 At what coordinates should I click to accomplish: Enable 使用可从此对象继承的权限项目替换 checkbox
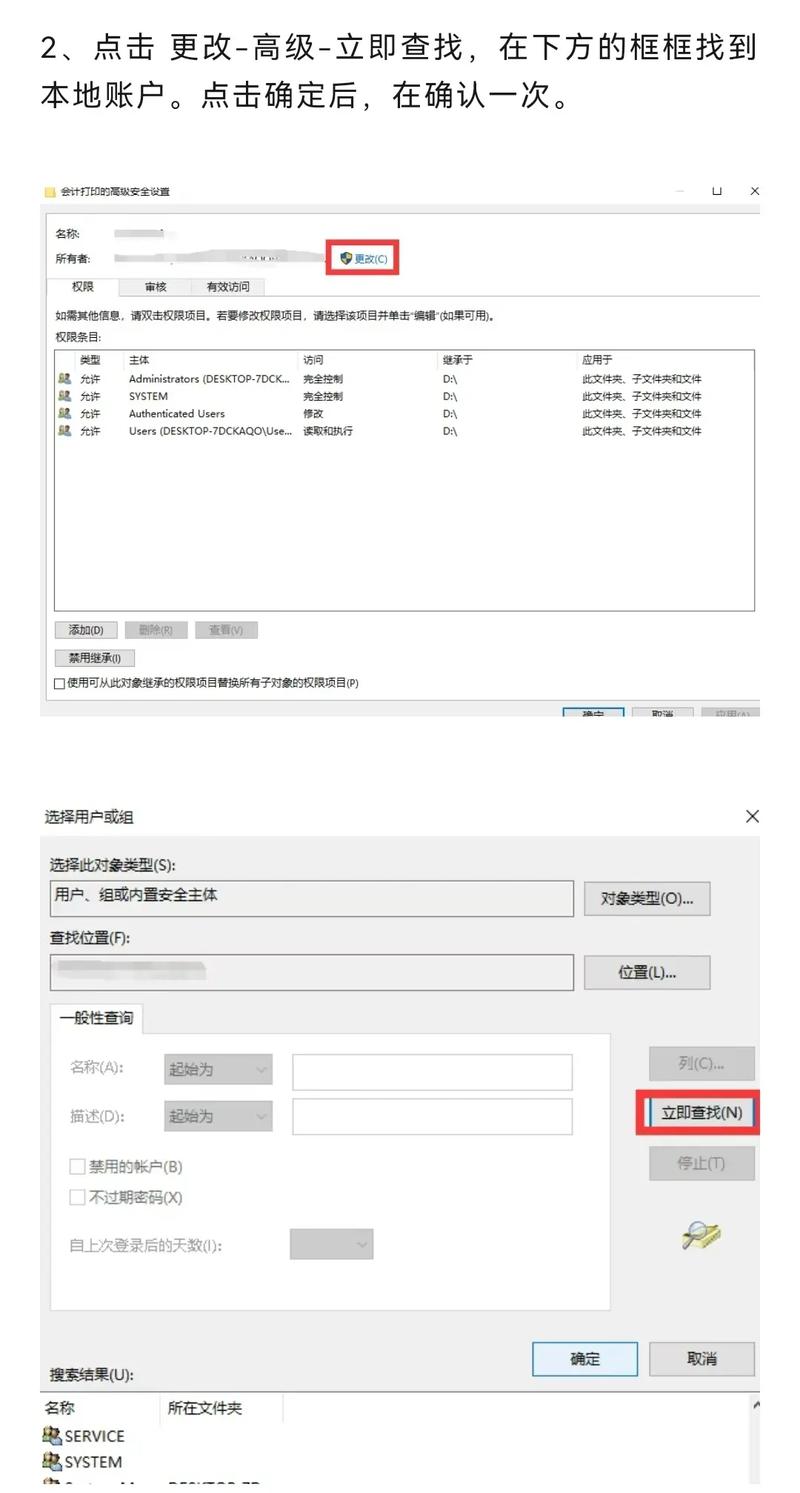coord(57,683)
